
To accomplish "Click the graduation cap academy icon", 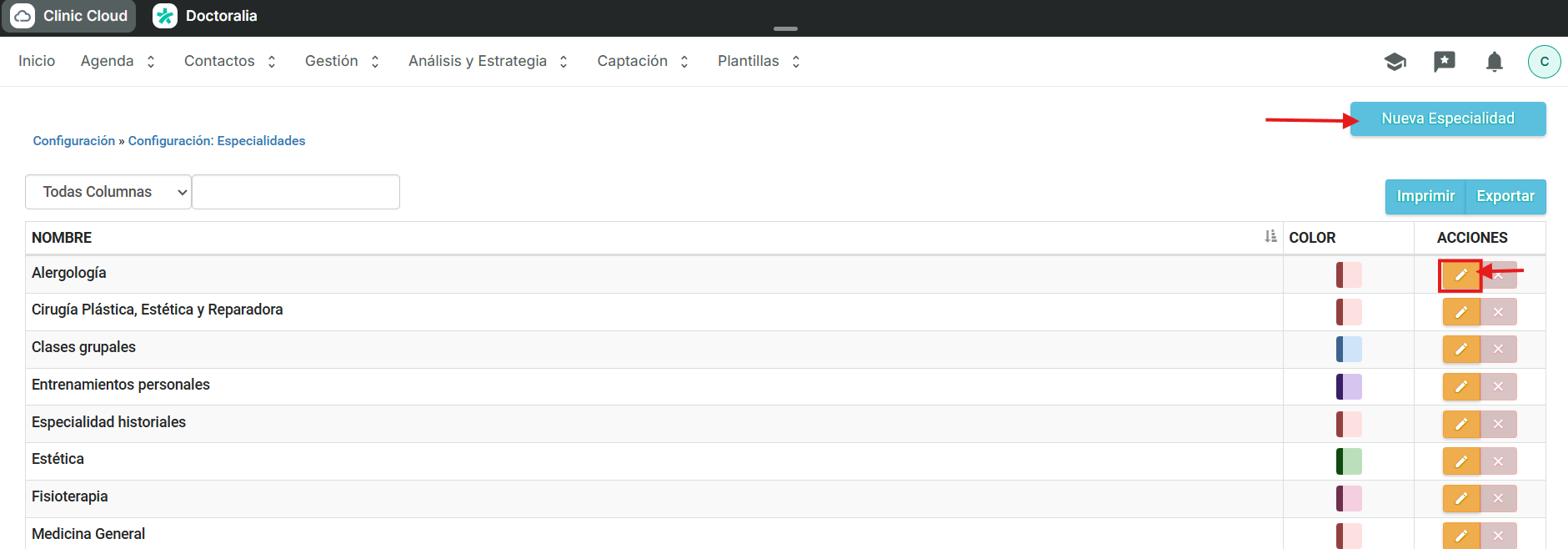I will pos(1395,62).
